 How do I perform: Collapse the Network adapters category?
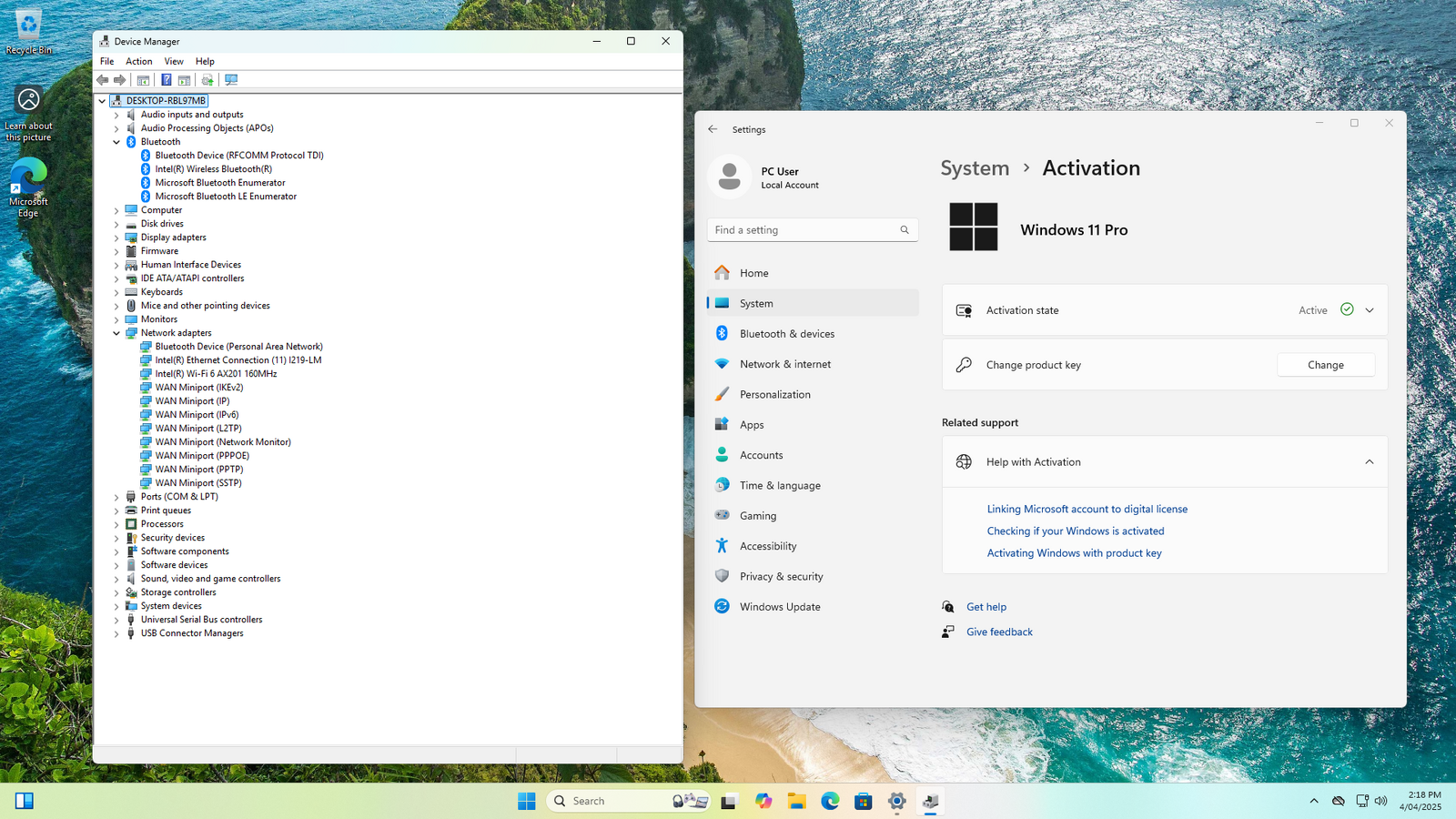(x=116, y=333)
